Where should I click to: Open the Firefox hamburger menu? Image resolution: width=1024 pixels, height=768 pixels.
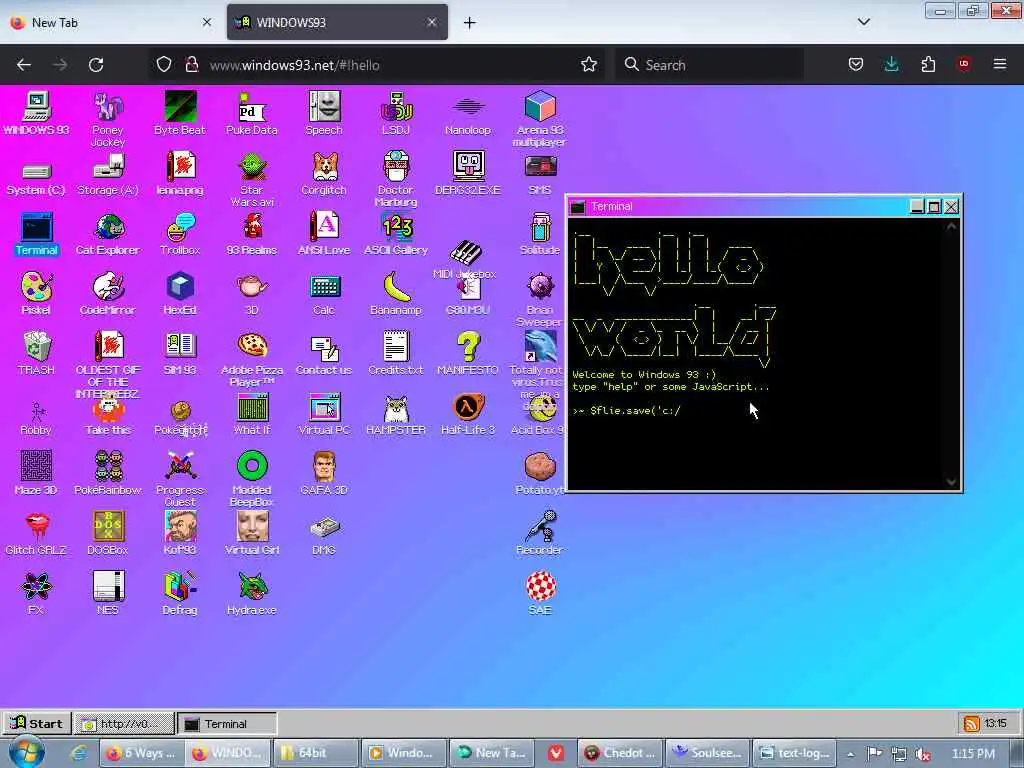[x=1000, y=65]
